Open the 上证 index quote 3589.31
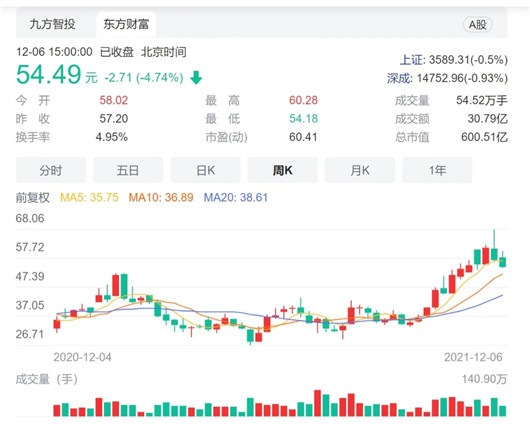This screenshot has width=530, height=424. coord(454,60)
